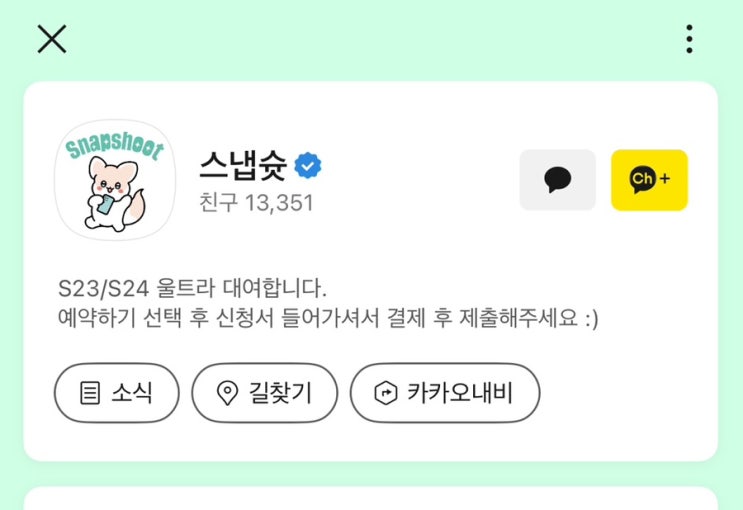Image resolution: width=743 pixels, height=510 pixels.
Task: Open the 소식 news button
Action: pos(117,393)
